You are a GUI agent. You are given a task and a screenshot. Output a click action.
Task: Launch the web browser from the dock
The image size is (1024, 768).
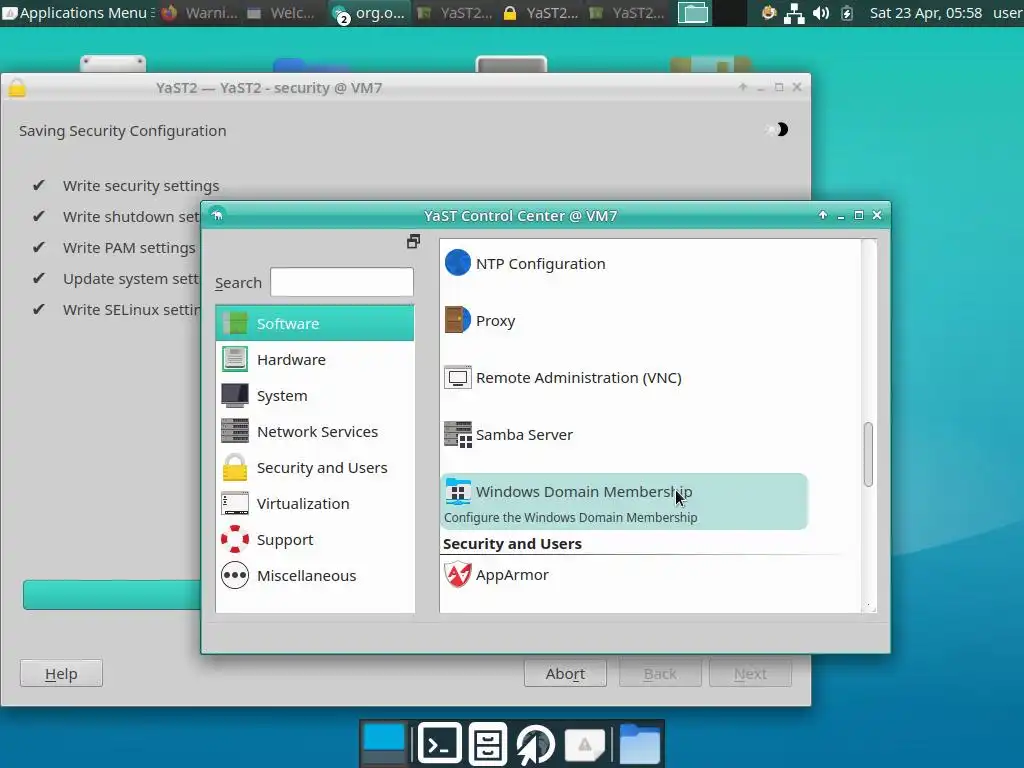536,744
